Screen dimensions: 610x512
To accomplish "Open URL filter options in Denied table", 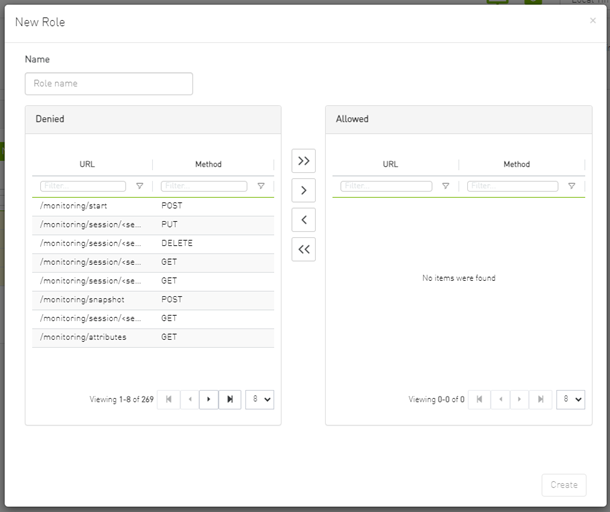I will [139, 186].
